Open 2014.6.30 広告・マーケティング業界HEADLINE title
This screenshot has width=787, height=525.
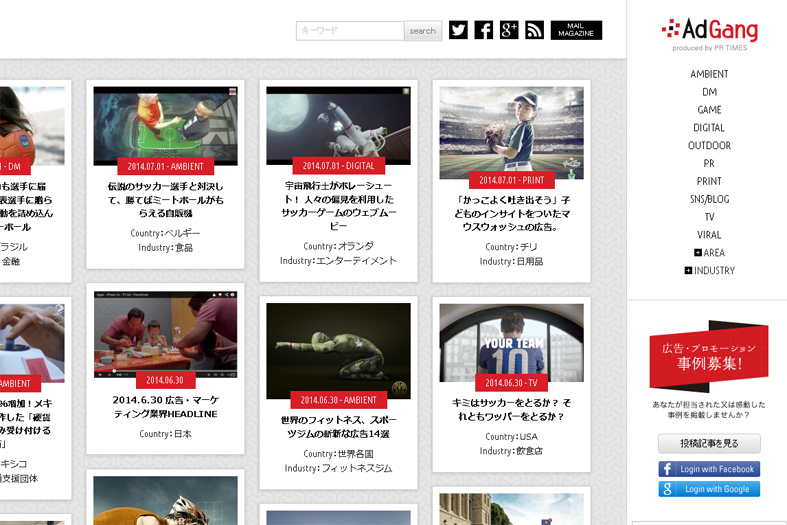tap(166, 407)
